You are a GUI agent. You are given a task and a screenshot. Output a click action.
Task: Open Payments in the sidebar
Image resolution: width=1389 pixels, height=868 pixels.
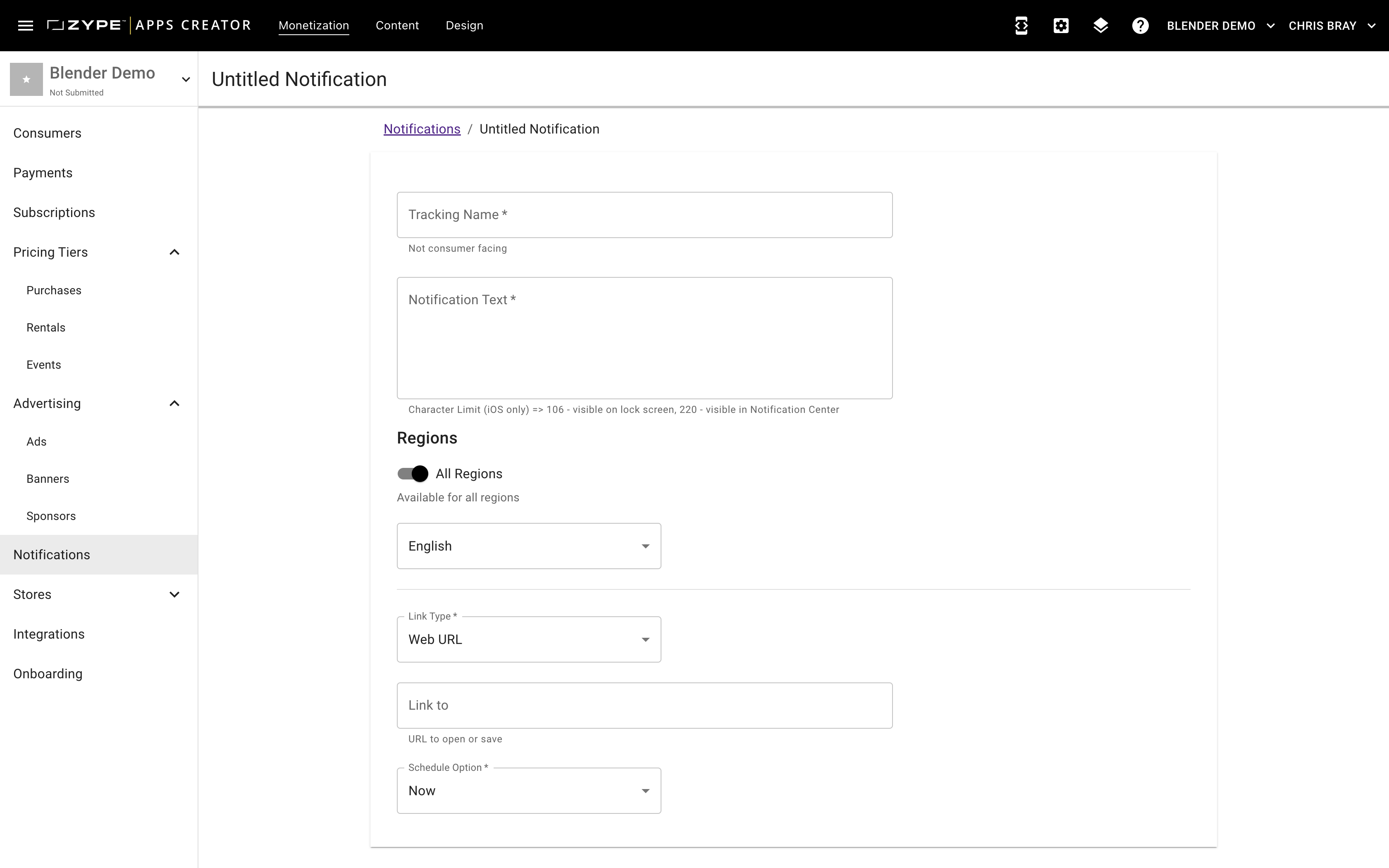point(99,173)
